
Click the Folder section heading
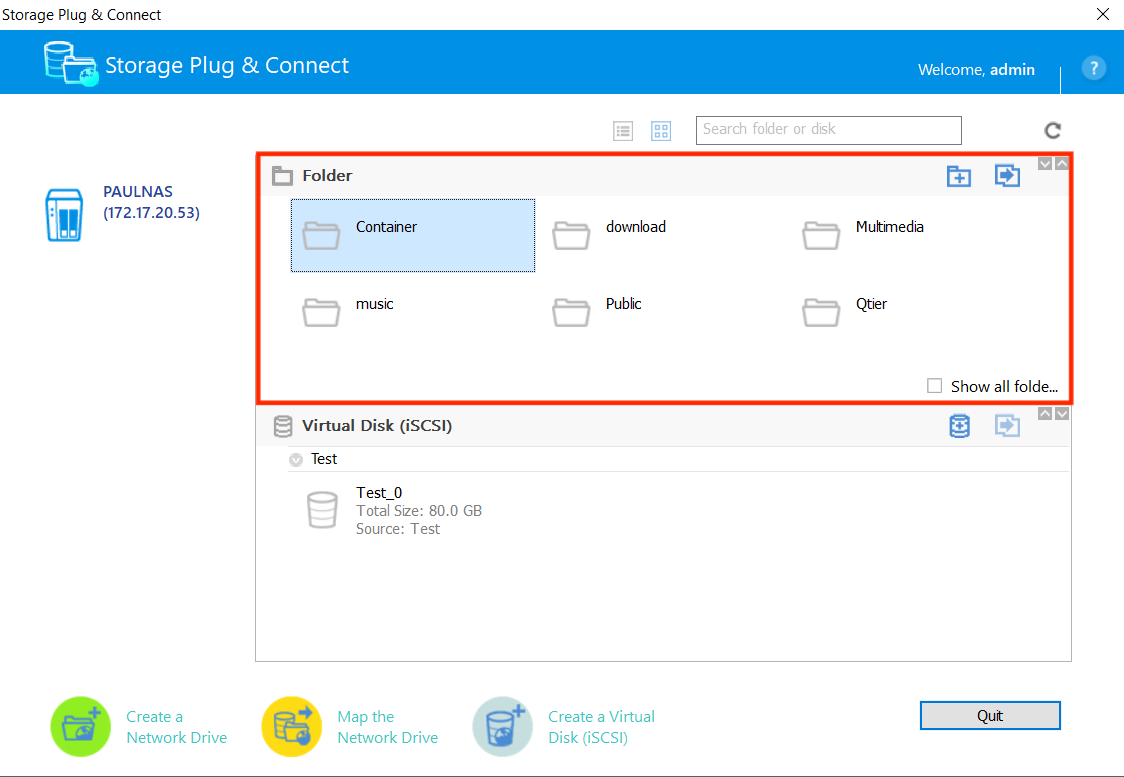tap(327, 176)
